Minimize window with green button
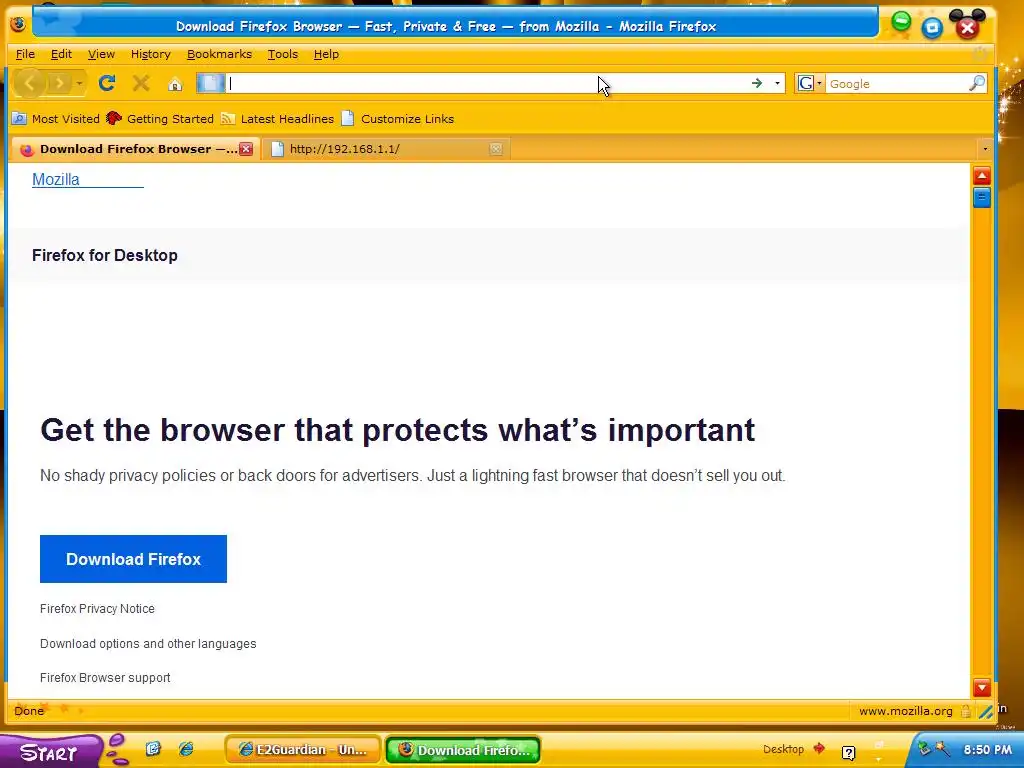 pyautogui.click(x=901, y=22)
